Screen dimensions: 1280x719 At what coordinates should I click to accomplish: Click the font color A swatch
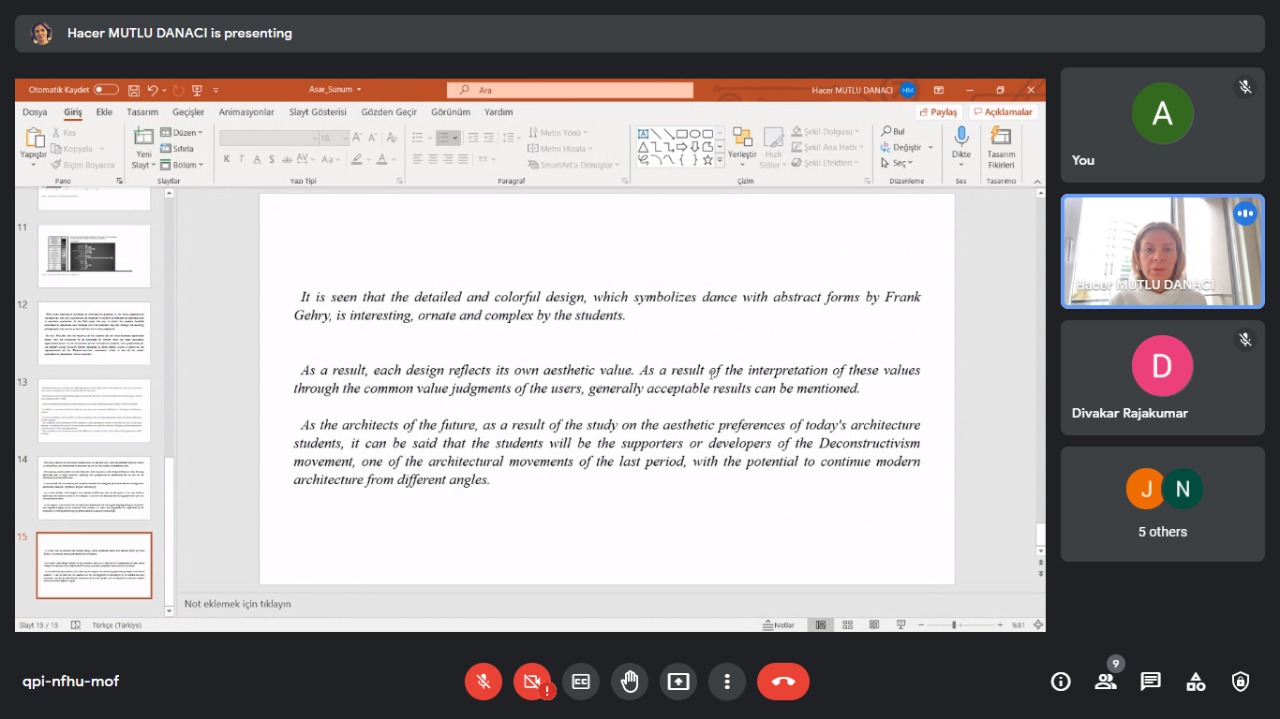coord(381,159)
